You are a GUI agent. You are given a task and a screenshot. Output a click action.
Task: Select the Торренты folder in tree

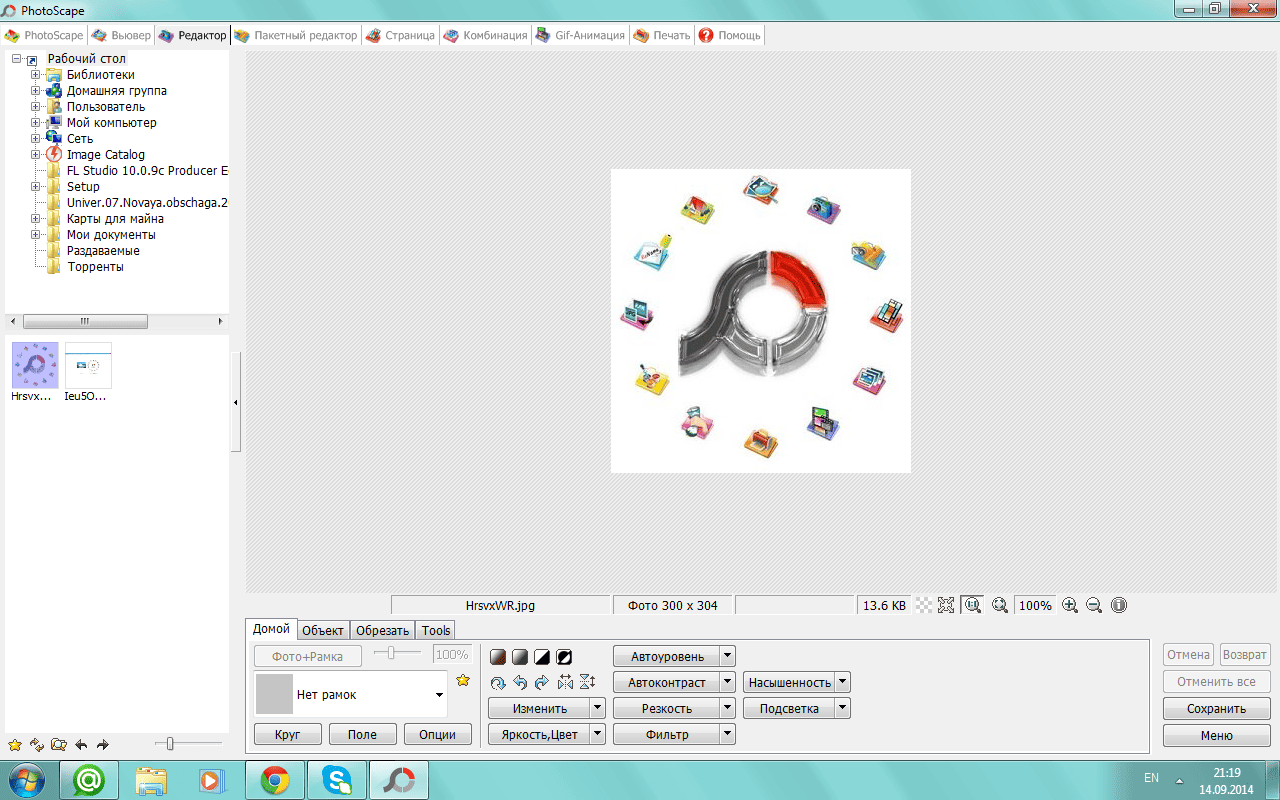pos(96,267)
